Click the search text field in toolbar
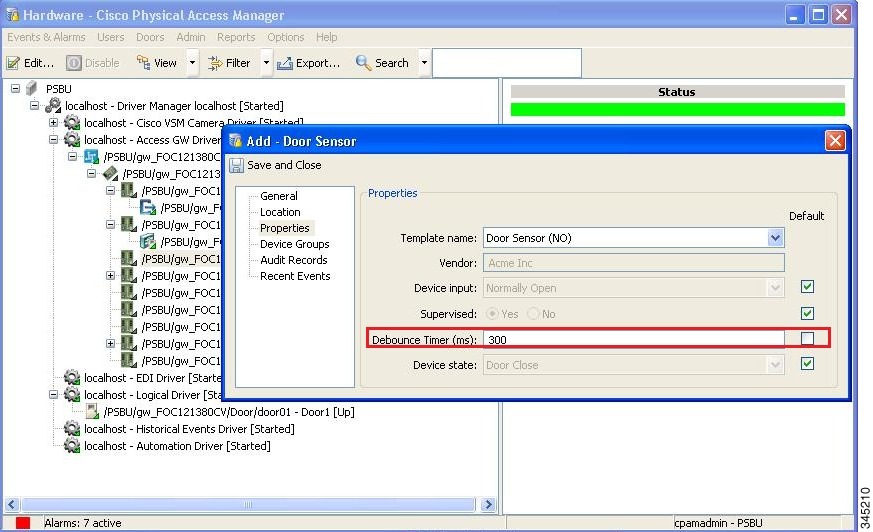The width and height of the screenshot is (873, 532). 507,63
